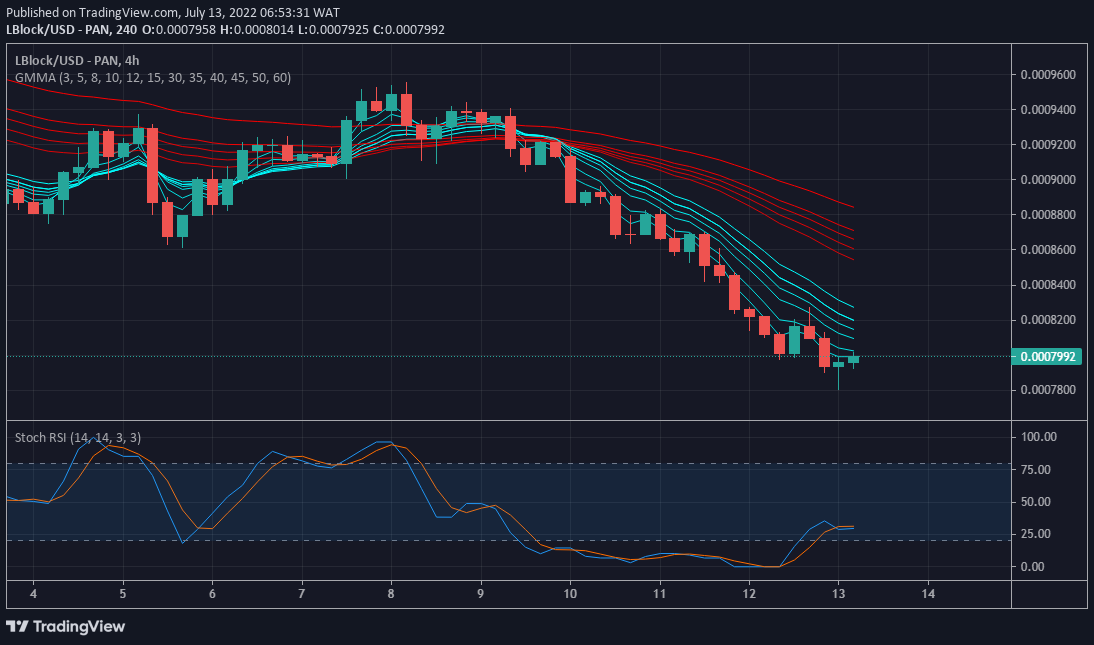The image size is (1094, 645).
Task: Click the LBlock/USD - PAN, 4h chart title
Action: point(77,61)
